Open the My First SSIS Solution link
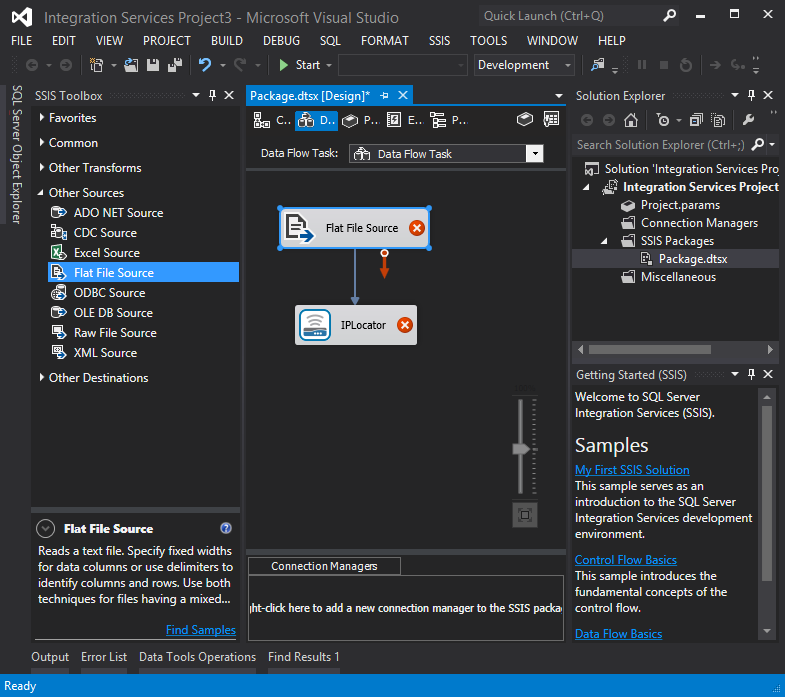This screenshot has width=785, height=697. click(x=632, y=470)
